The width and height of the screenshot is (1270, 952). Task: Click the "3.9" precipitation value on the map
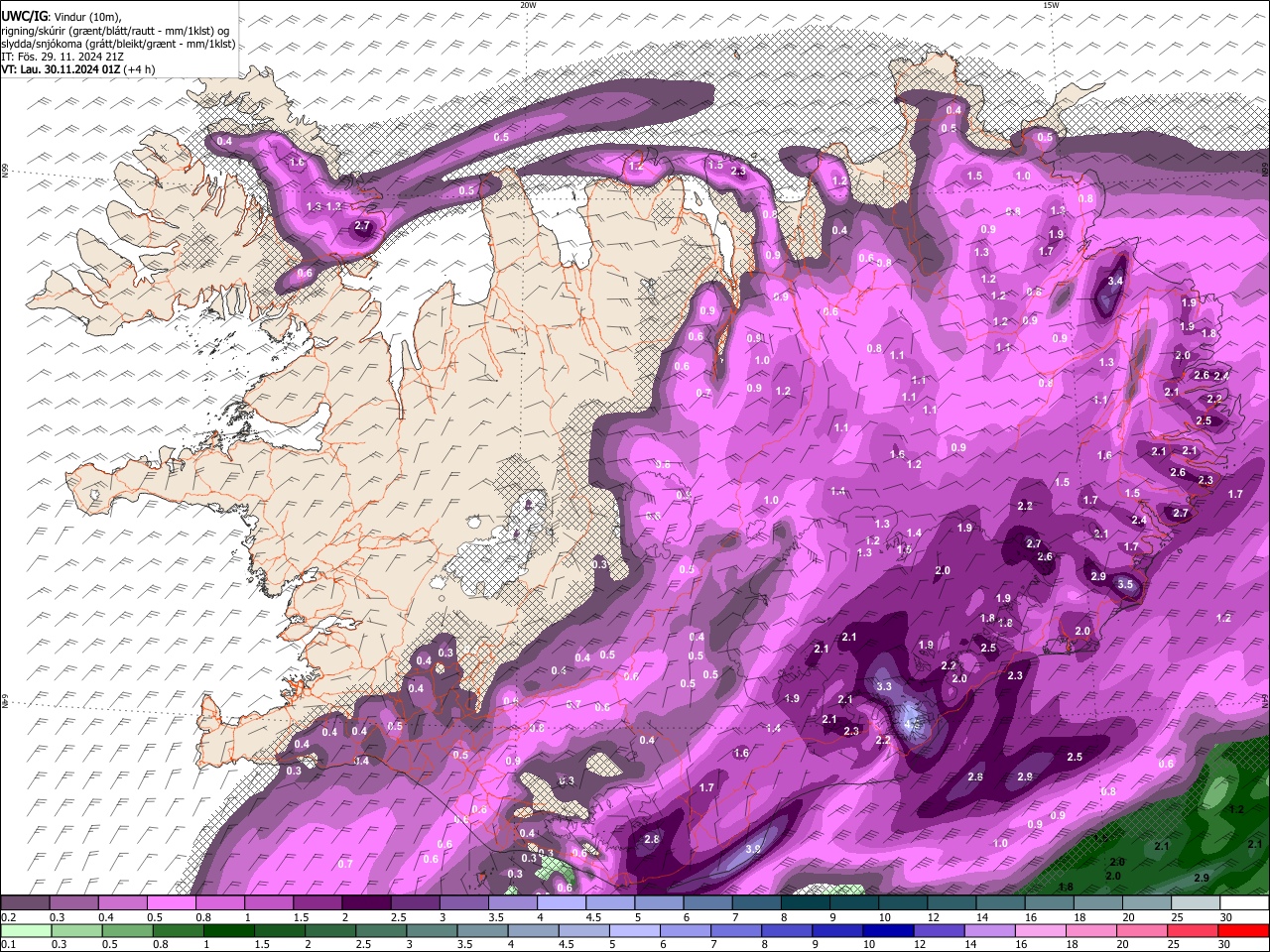click(752, 849)
